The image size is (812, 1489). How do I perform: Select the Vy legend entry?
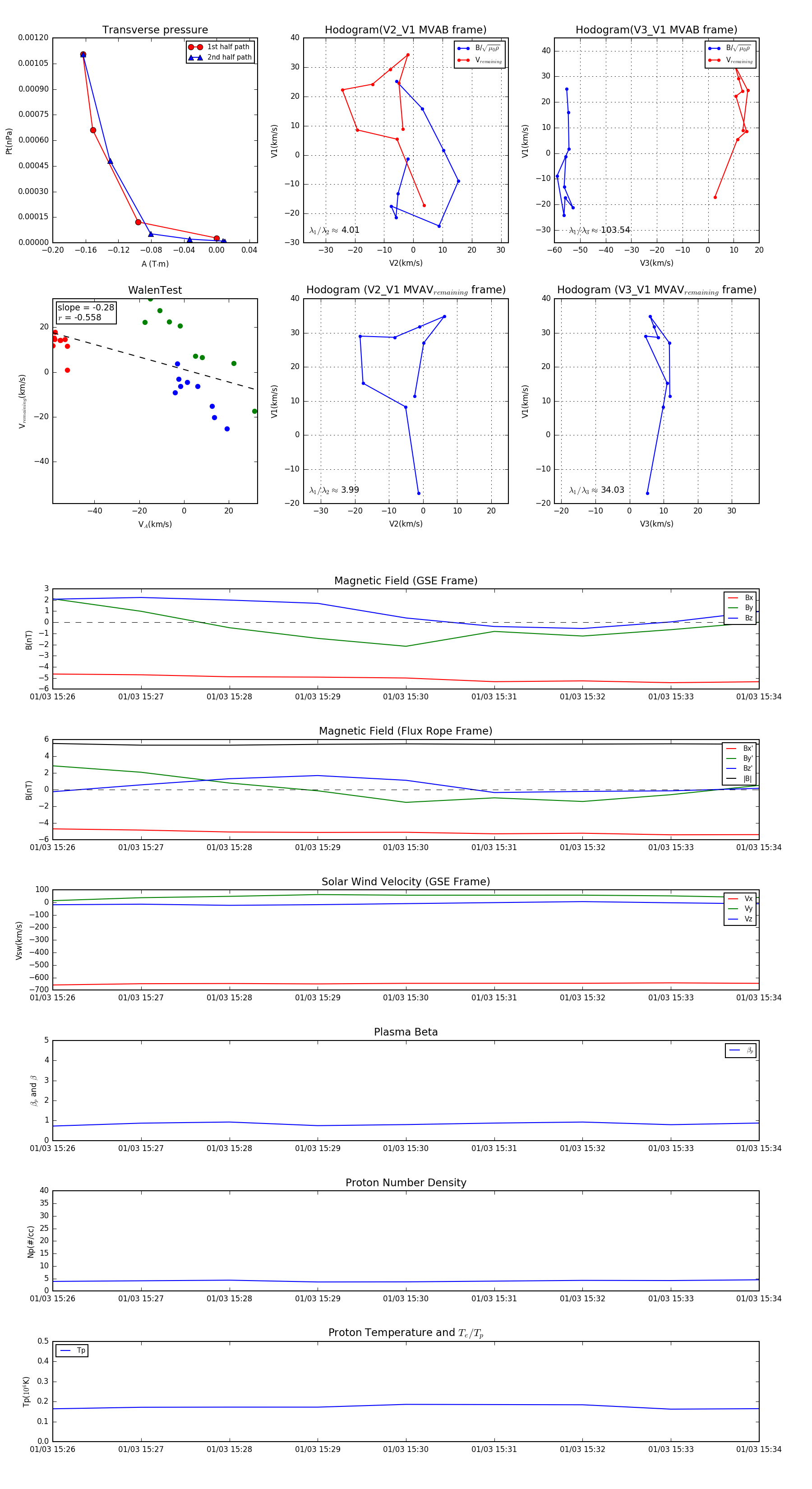coord(740,909)
